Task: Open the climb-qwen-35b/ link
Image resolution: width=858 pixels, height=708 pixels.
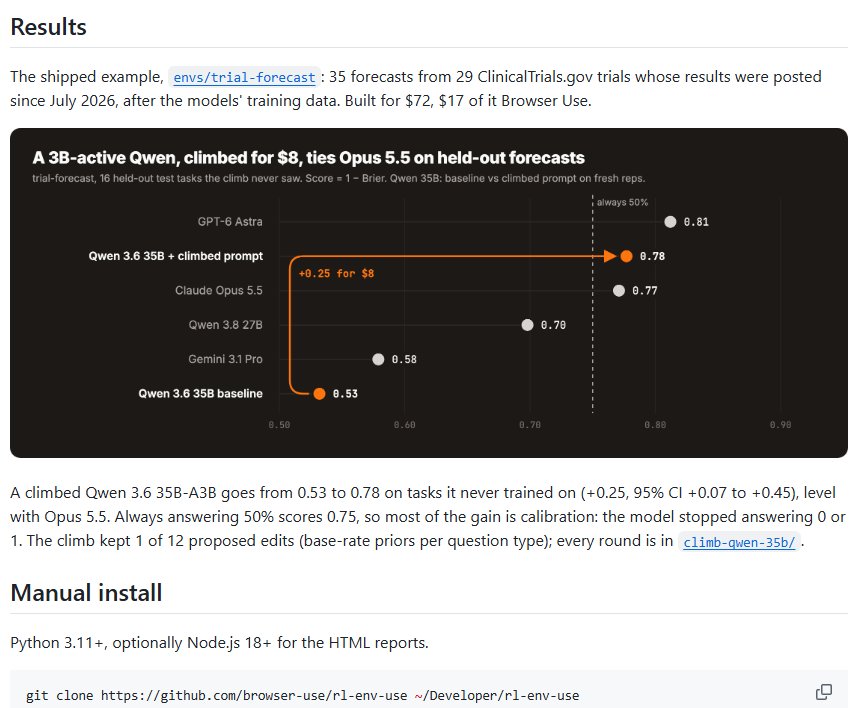Action: click(739, 542)
